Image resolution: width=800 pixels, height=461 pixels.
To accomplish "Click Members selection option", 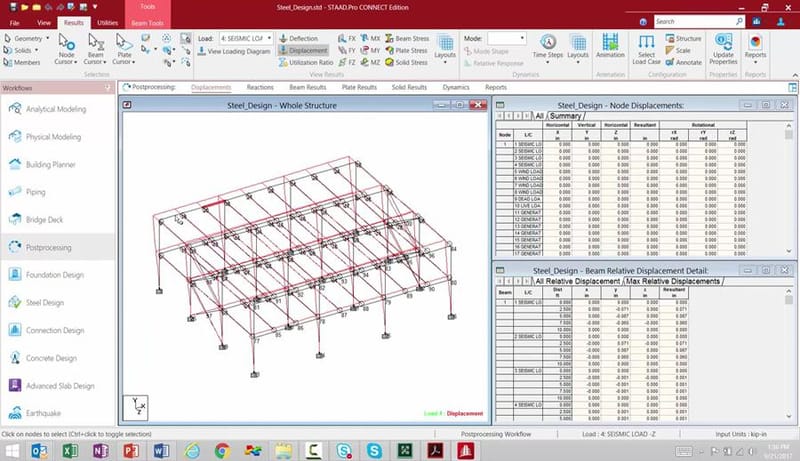I will [21, 62].
